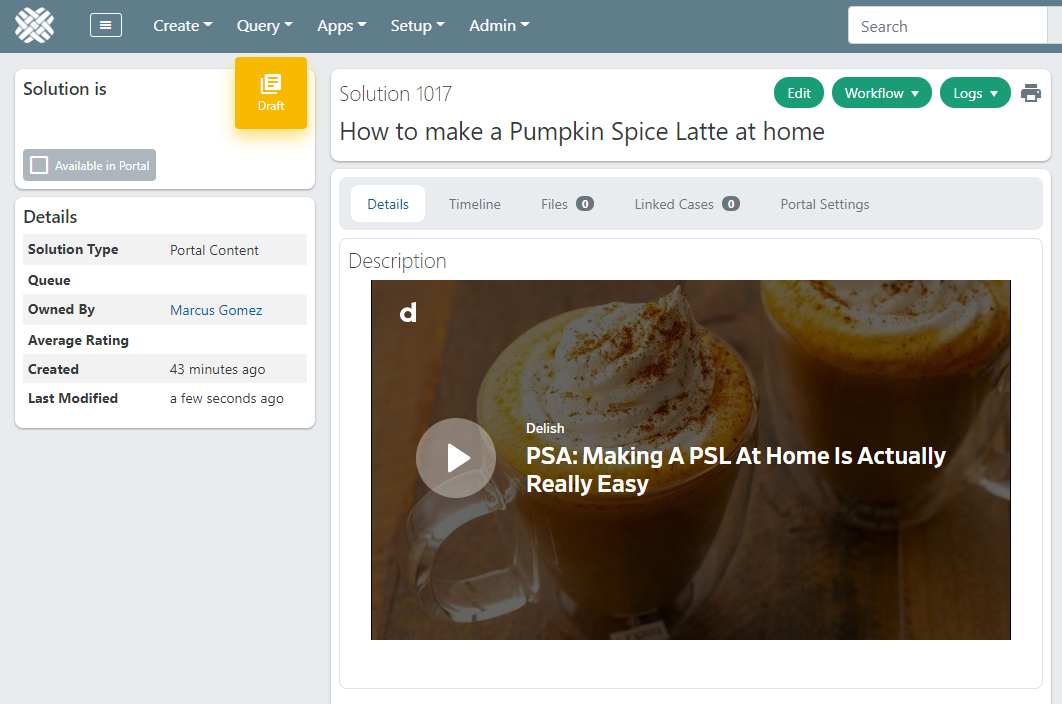Toggle the hamburger sidebar menu button

pyautogui.click(x=106, y=26)
